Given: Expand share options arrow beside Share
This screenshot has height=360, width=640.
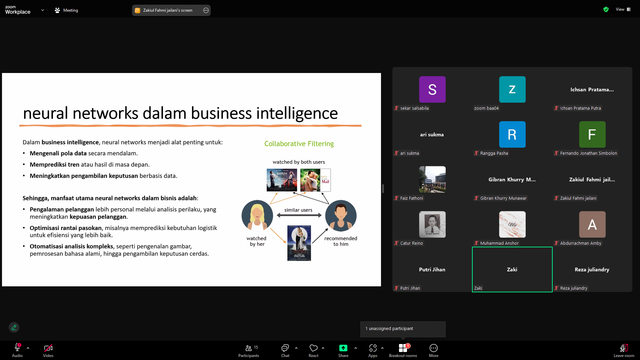Looking at the screenshot, I should (355, 348).
